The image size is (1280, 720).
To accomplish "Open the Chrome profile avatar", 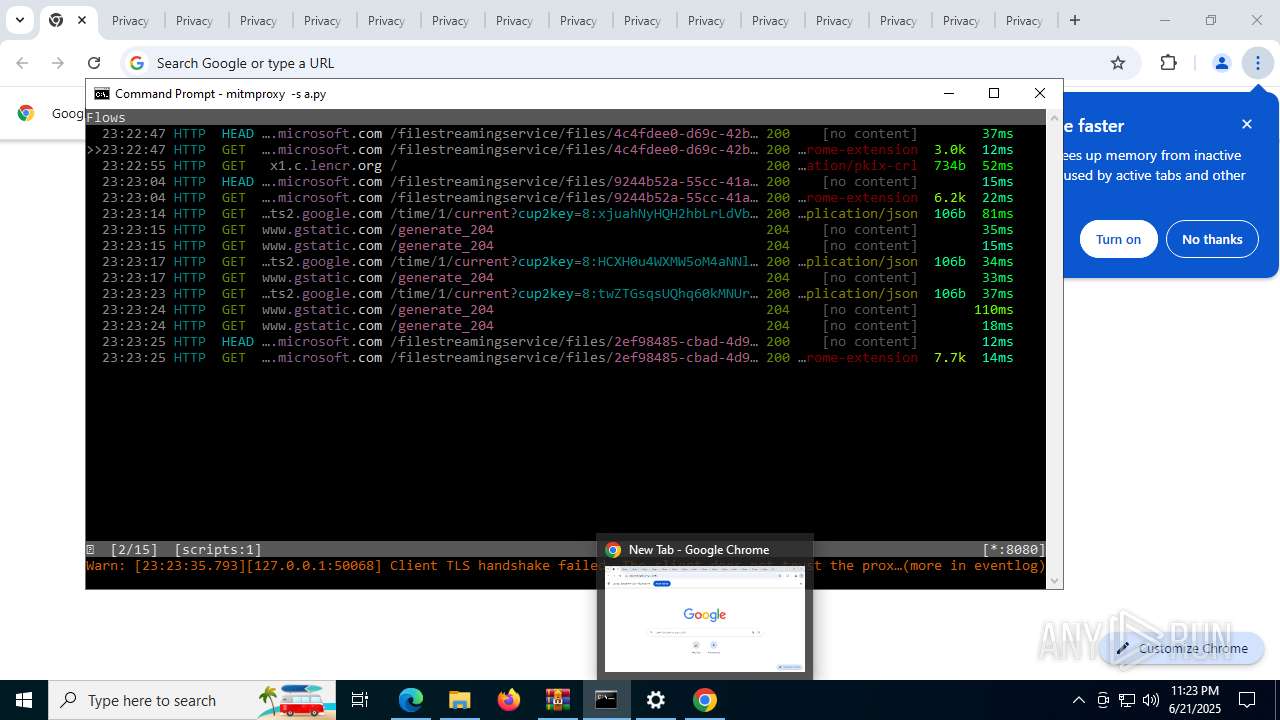I will (x=1221, y=63).
